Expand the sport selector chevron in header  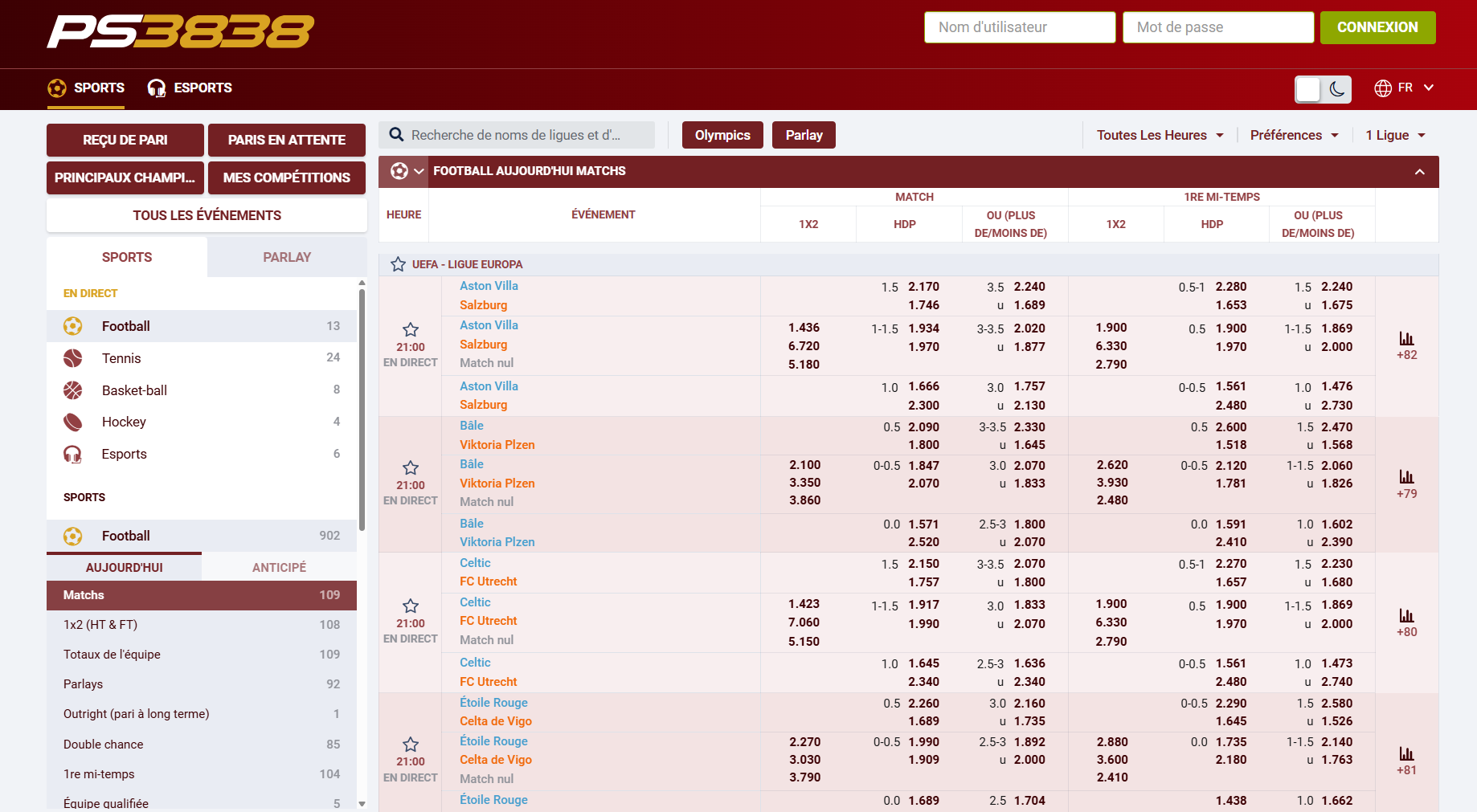(x=419, y=171)
